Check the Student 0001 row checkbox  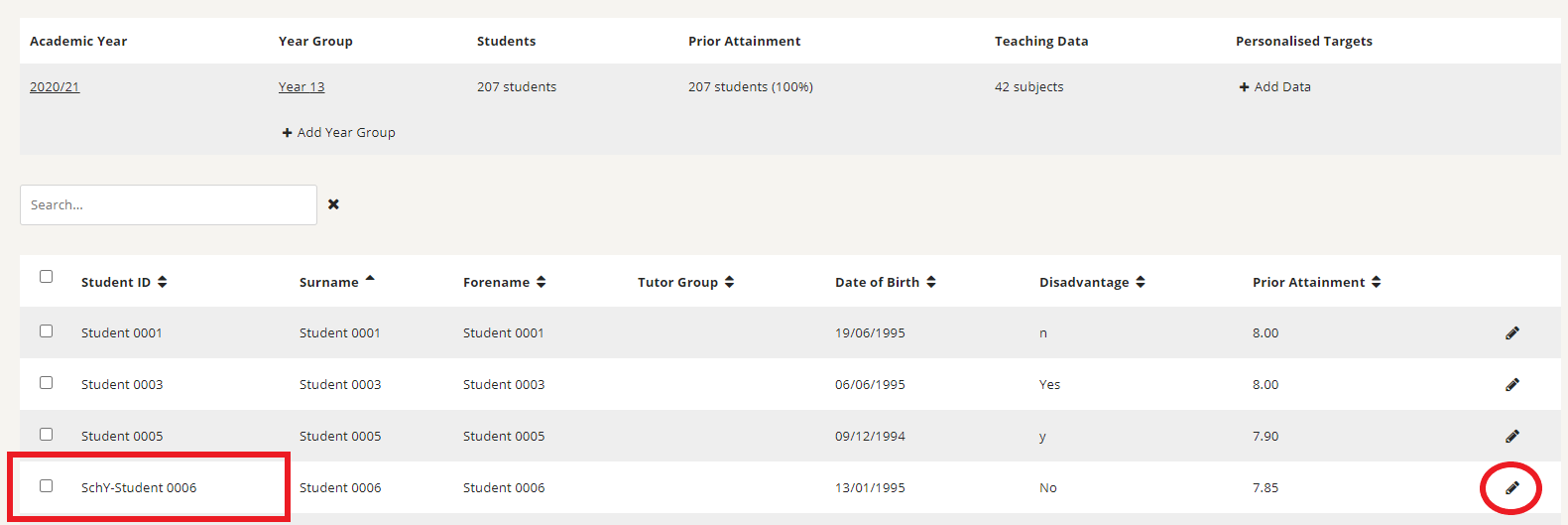click(x=46, y=331)
